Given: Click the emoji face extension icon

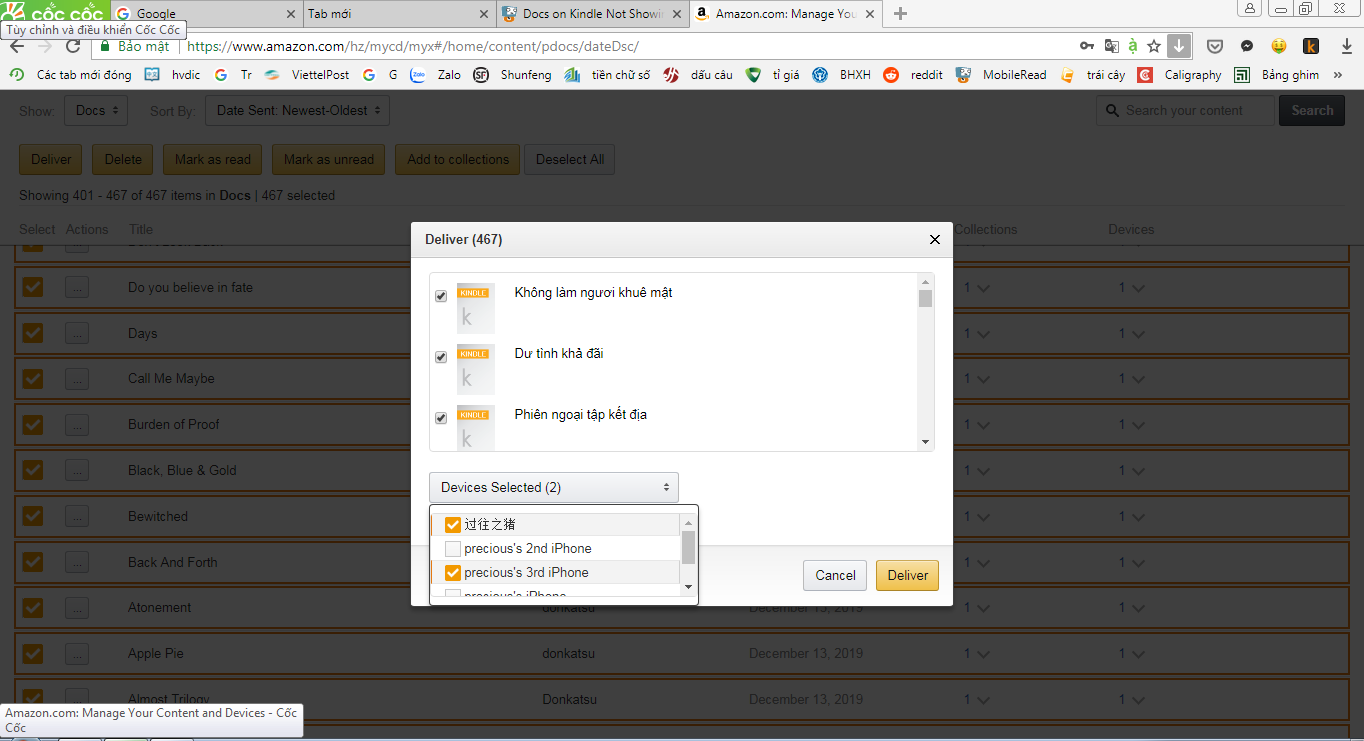Looking at the screenshot, I should pyautogui.click(x=1278, y=46).
